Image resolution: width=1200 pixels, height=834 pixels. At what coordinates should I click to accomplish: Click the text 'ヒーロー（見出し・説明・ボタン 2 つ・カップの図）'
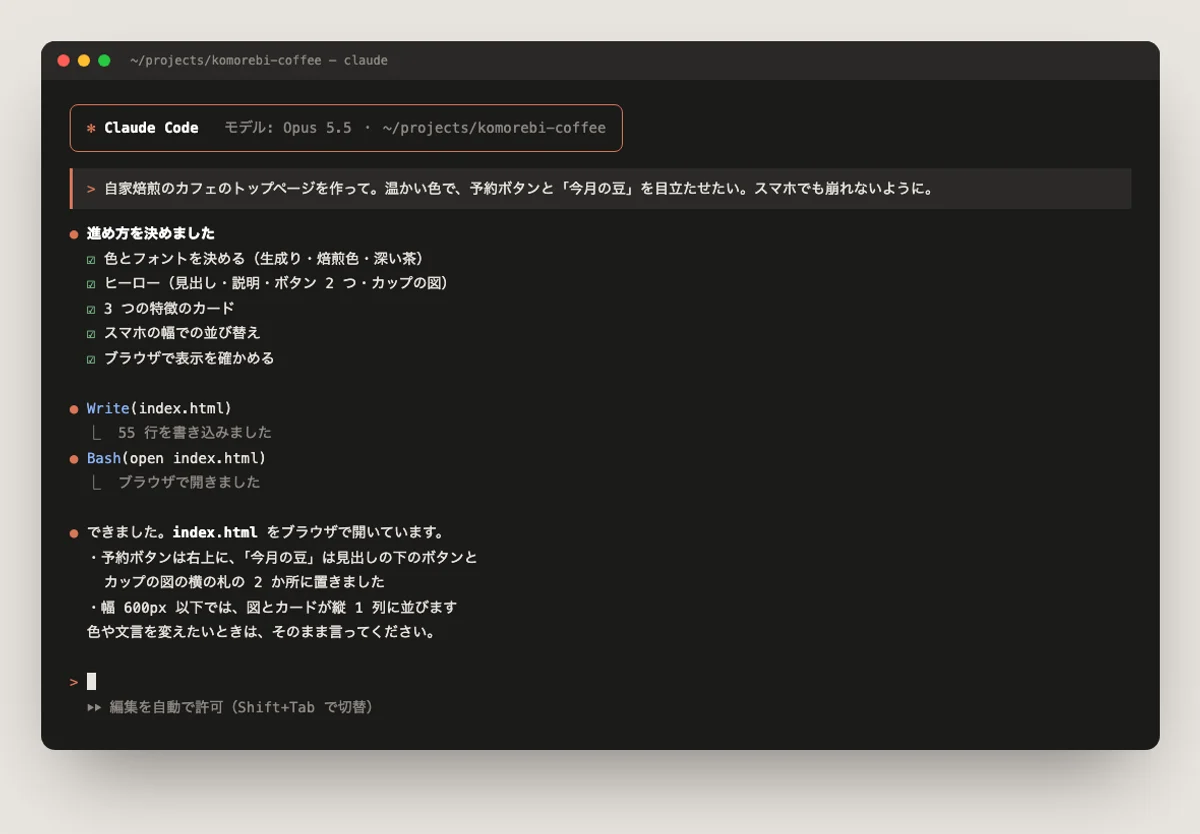pyautogui.click(x=278, y=283)
